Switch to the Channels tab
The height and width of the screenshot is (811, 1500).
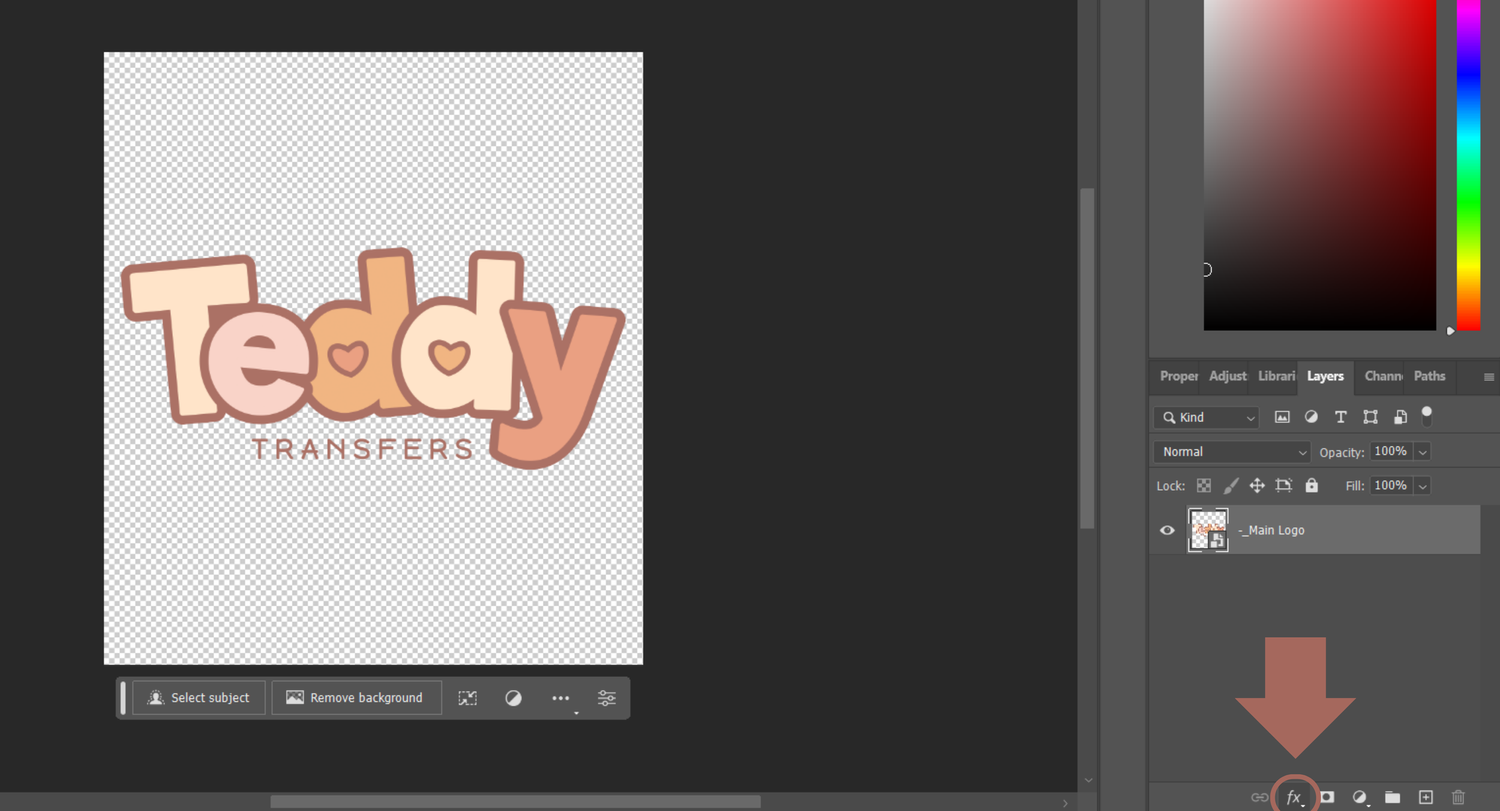pyautogui.click(x=1383, y=376)
